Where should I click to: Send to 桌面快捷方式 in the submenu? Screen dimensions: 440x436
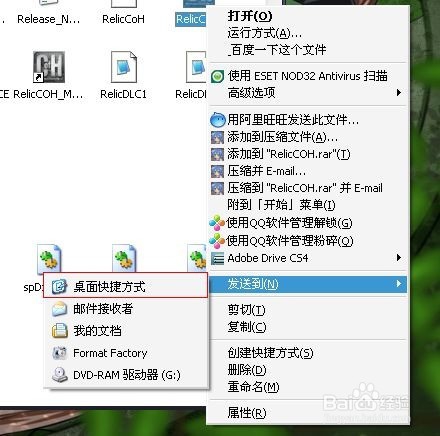tap(126, 286)
